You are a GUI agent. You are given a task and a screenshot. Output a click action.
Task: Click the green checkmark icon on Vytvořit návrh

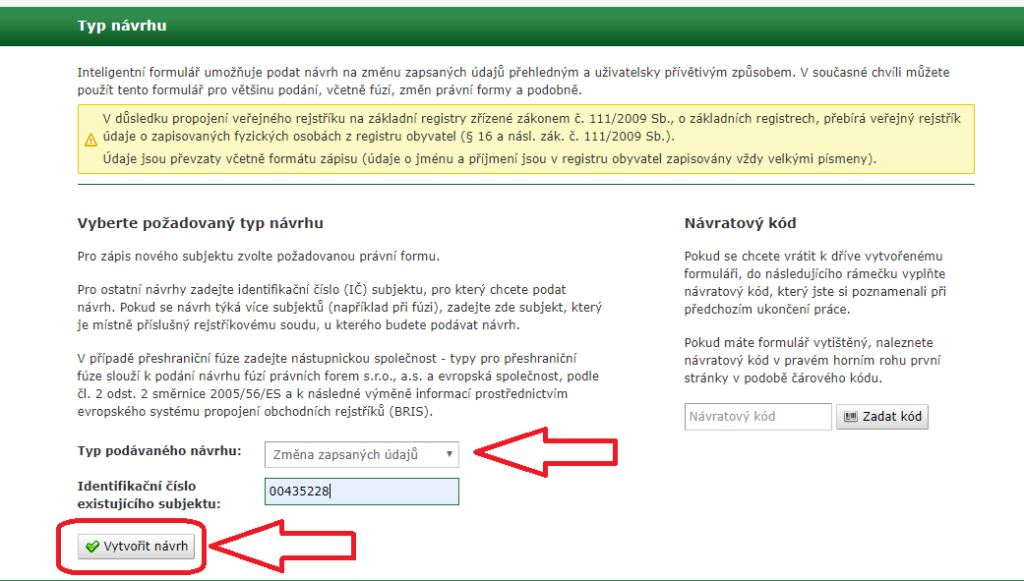click(x=92, y=547)
